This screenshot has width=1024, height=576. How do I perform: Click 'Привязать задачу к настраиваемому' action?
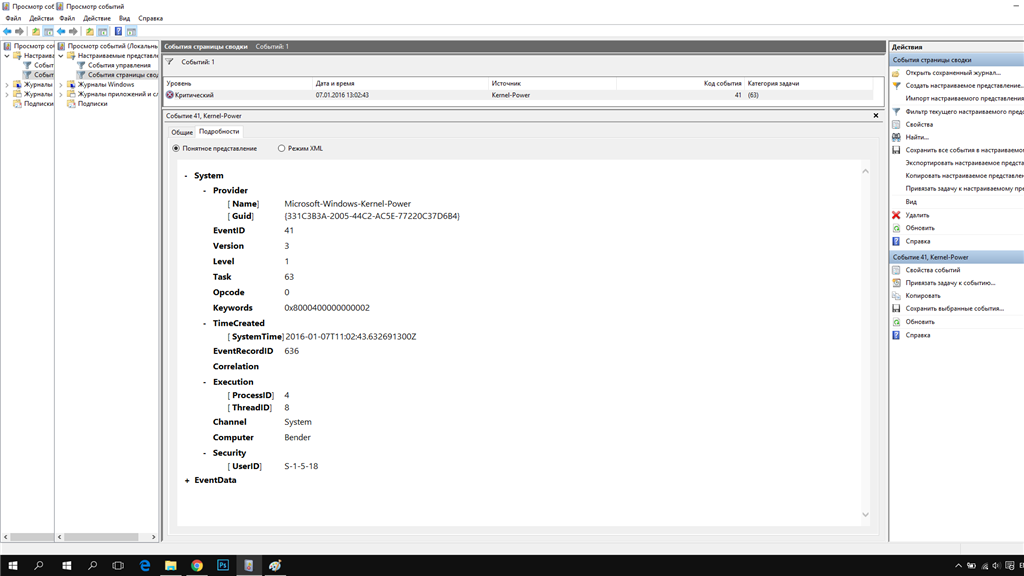pos(965,189)
